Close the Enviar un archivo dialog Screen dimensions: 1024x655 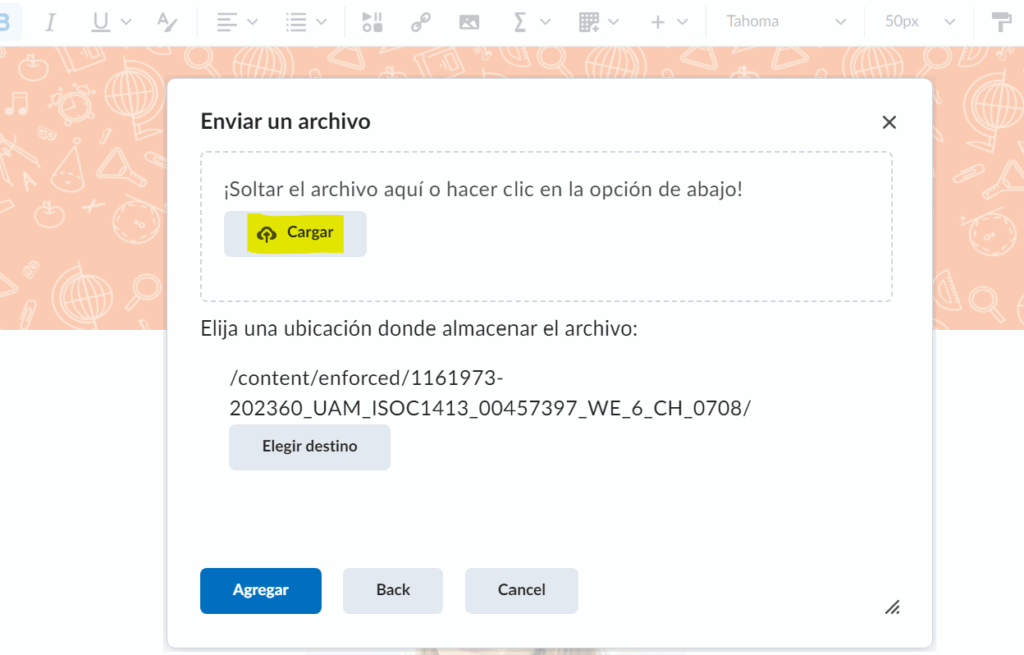pos(889,122)
